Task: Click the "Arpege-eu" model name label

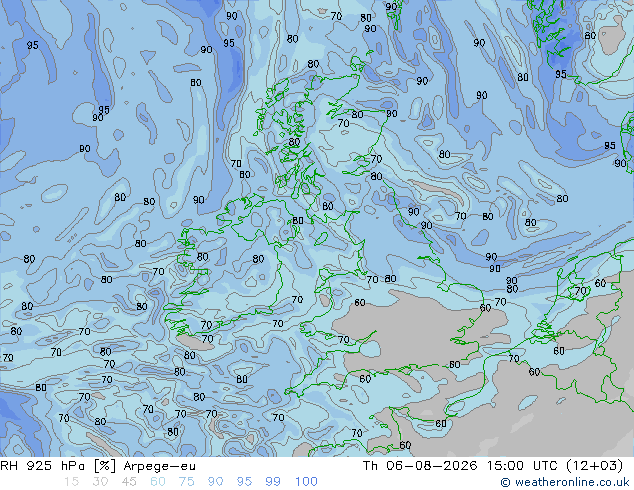Action: point(159,466)
